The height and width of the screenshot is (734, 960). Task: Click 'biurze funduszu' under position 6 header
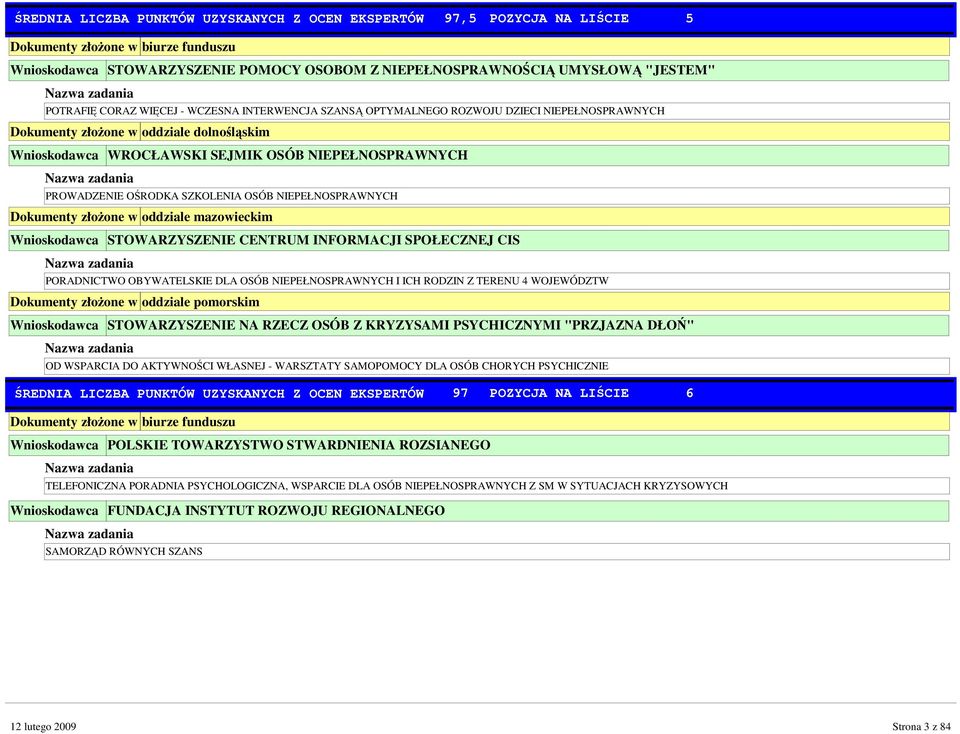pyautogui.click(x=189, y=422)
